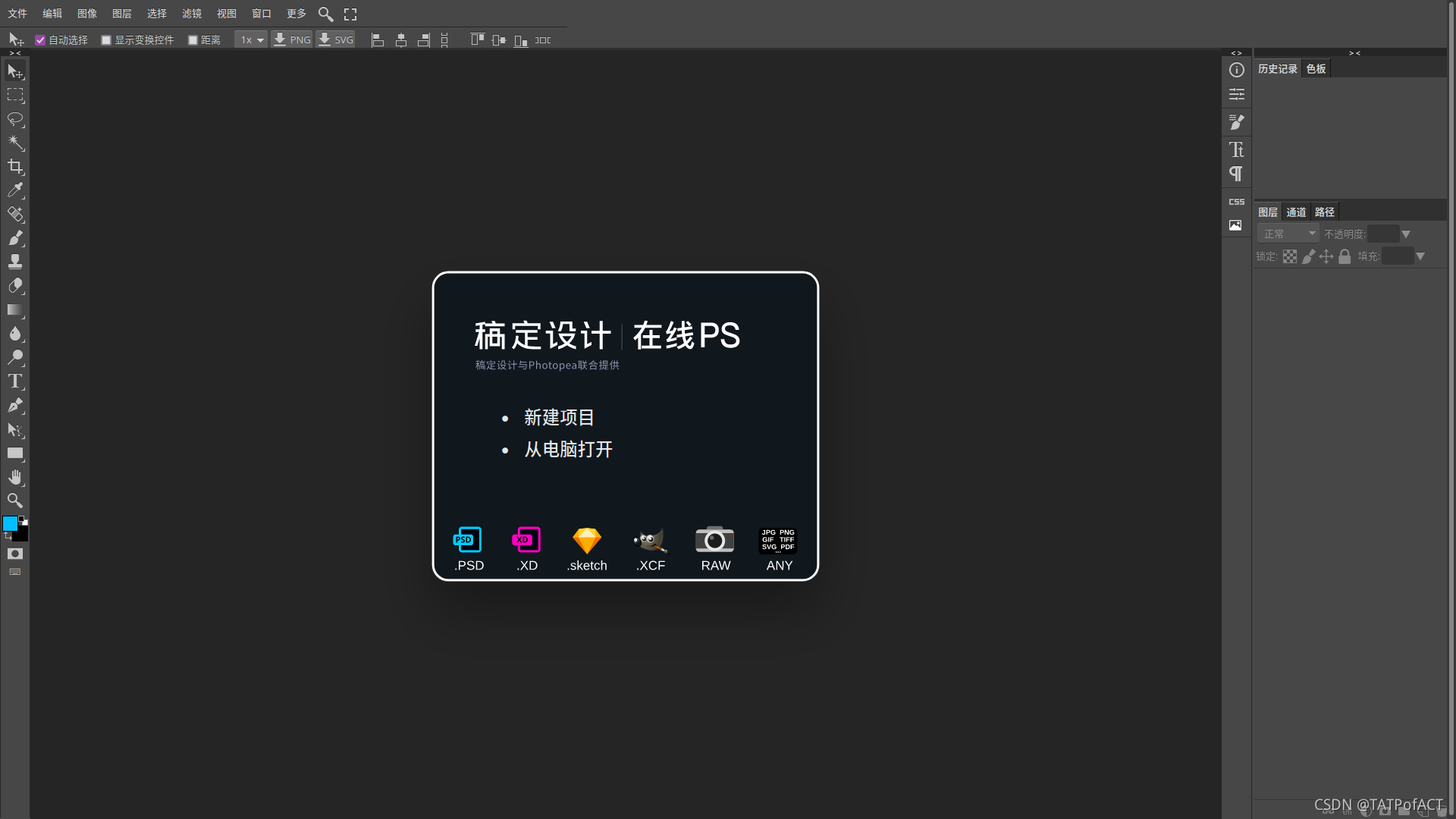
Task: Select the Blur droplet tool
Action: [x=15, y=334]
